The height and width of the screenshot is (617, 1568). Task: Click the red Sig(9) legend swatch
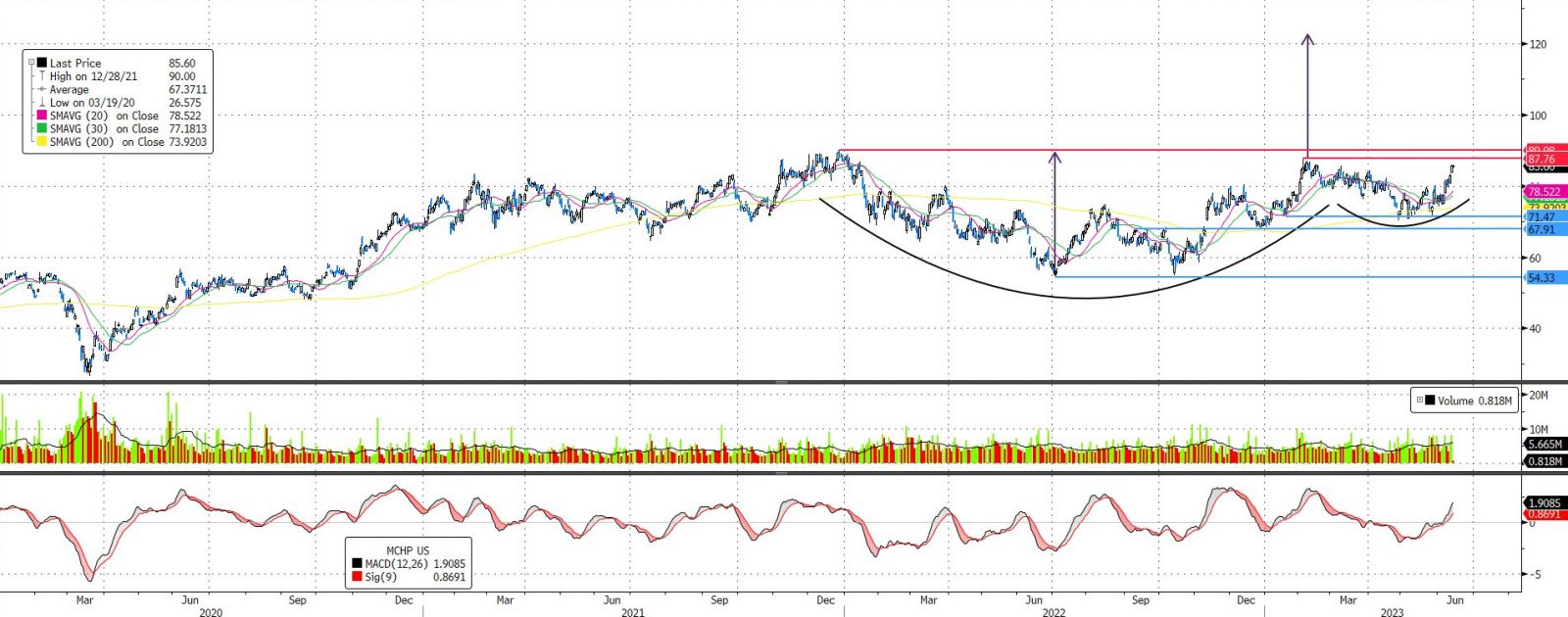[x=357, y=578]
